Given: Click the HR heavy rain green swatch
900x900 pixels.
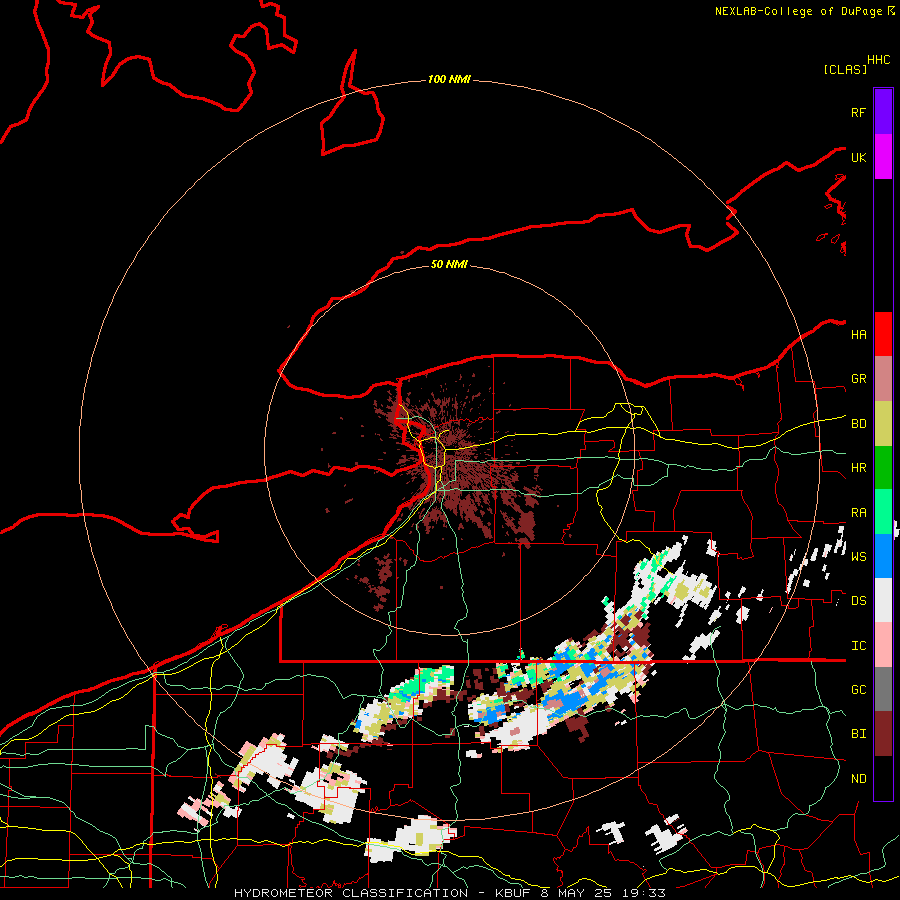Looking at the screenshot, I should 883,467.
